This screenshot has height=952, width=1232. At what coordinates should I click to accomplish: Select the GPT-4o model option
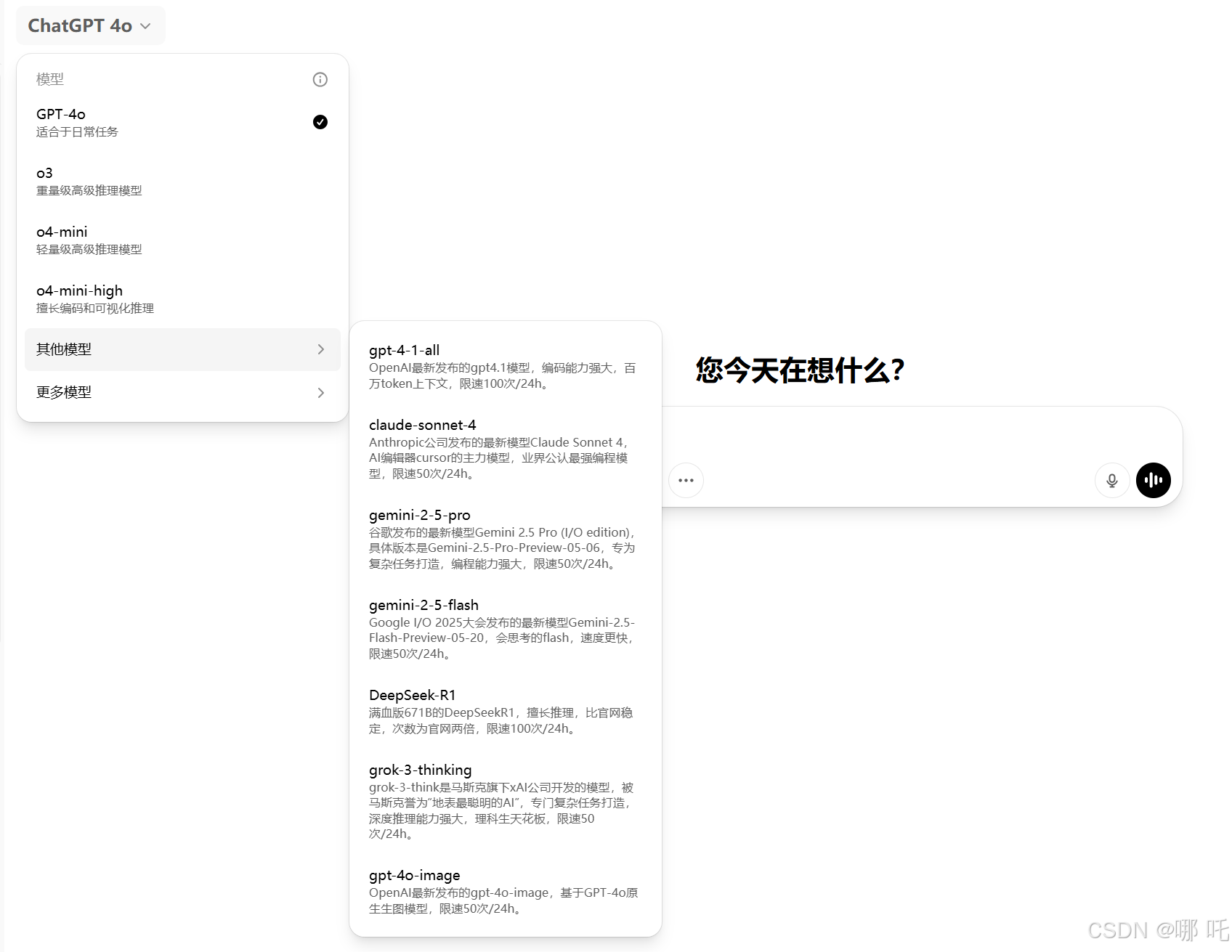click(182, 122)
